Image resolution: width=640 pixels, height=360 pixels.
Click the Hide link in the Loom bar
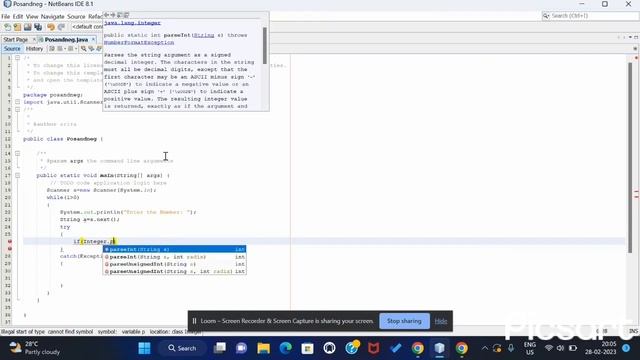click(x=441, y=321)
